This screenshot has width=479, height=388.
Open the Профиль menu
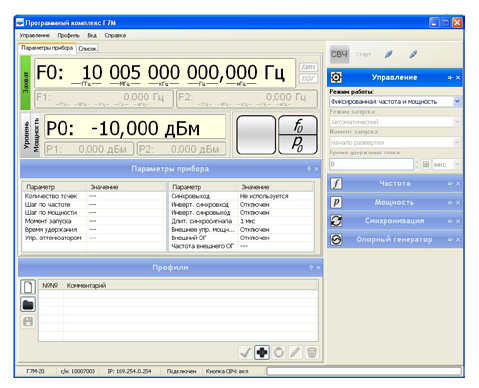(68, 35)
